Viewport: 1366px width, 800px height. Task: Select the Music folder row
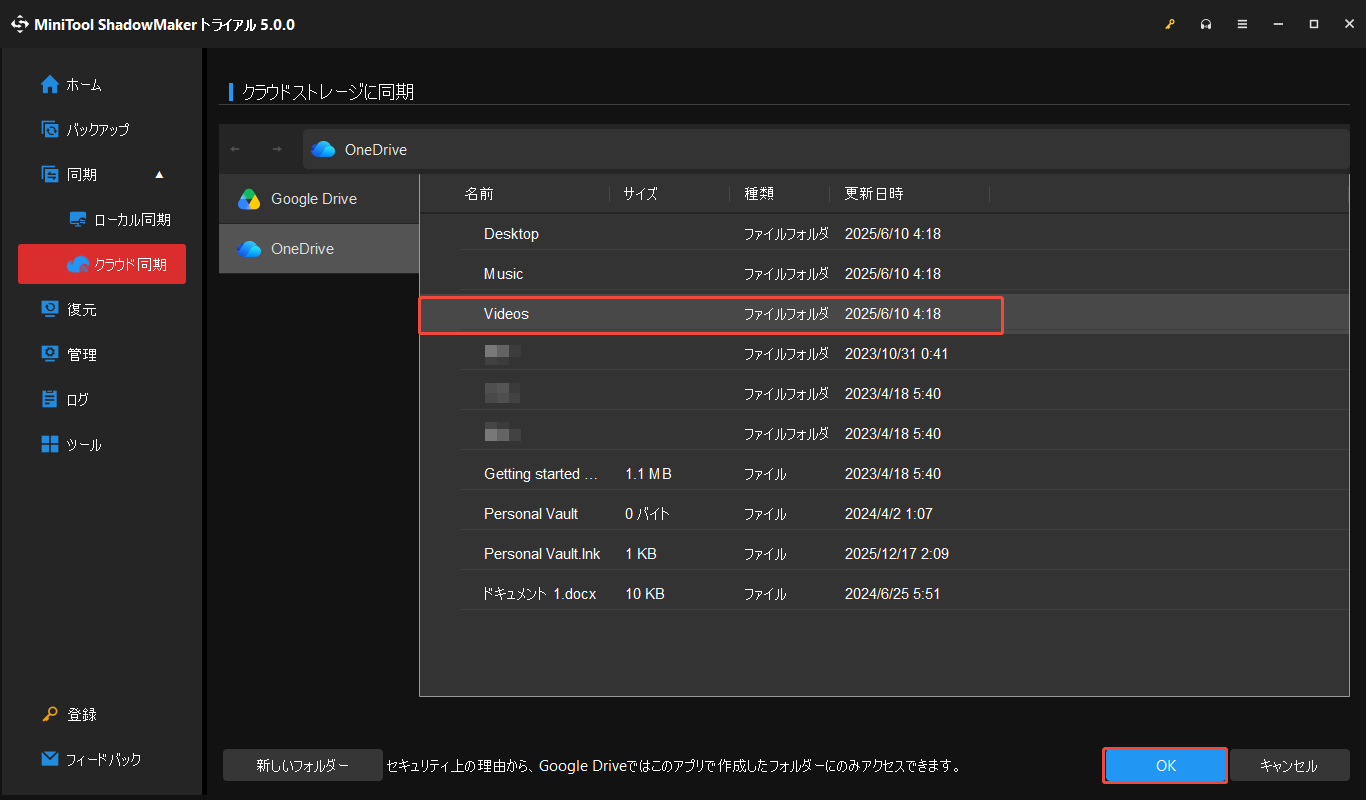(x=884, y=274)
